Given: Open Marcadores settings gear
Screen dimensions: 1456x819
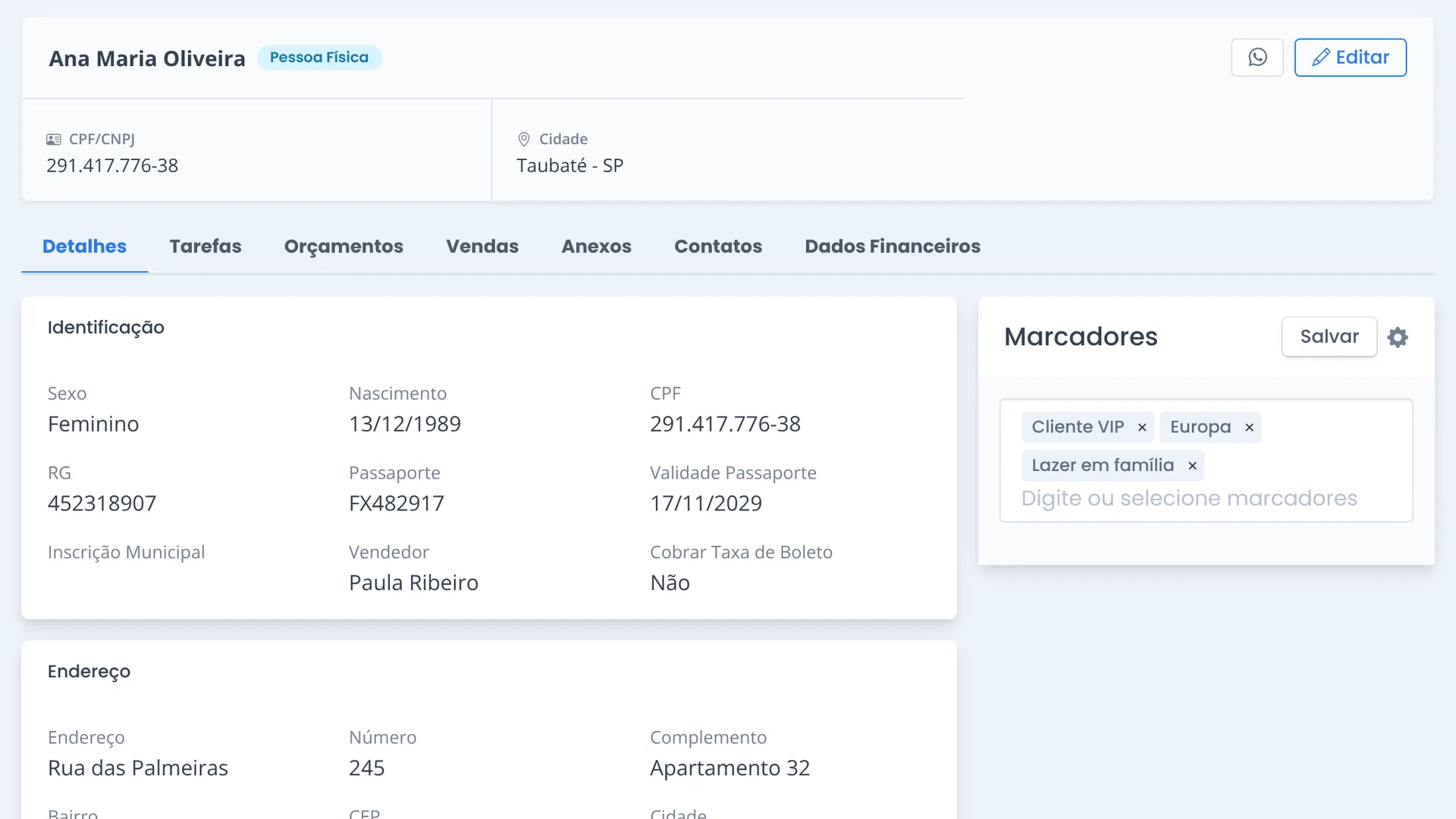Looking at the screenshot, I should (x=1398, y=337).
